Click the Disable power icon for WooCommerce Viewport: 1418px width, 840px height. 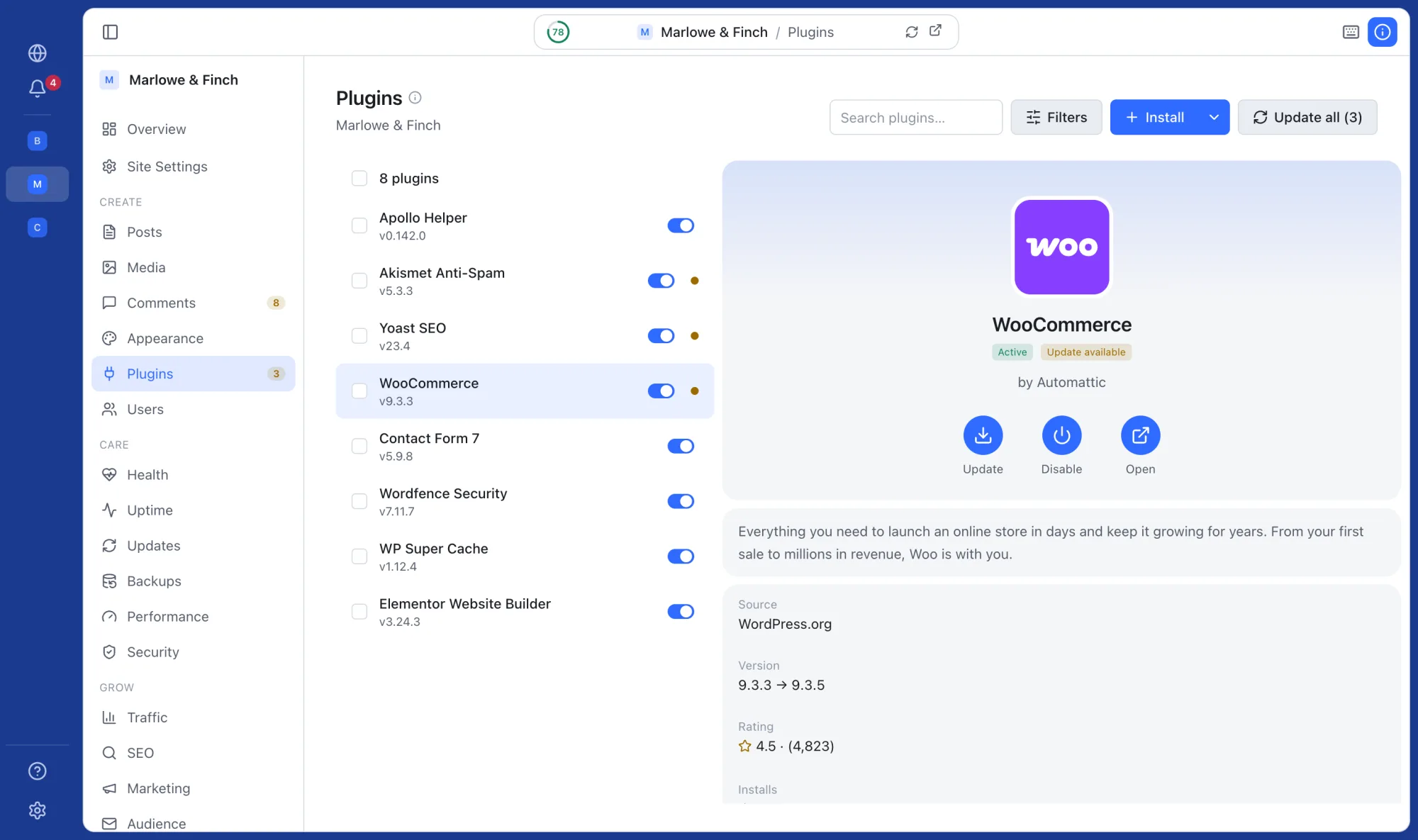pyautogui.click(x=1061, y=435)
